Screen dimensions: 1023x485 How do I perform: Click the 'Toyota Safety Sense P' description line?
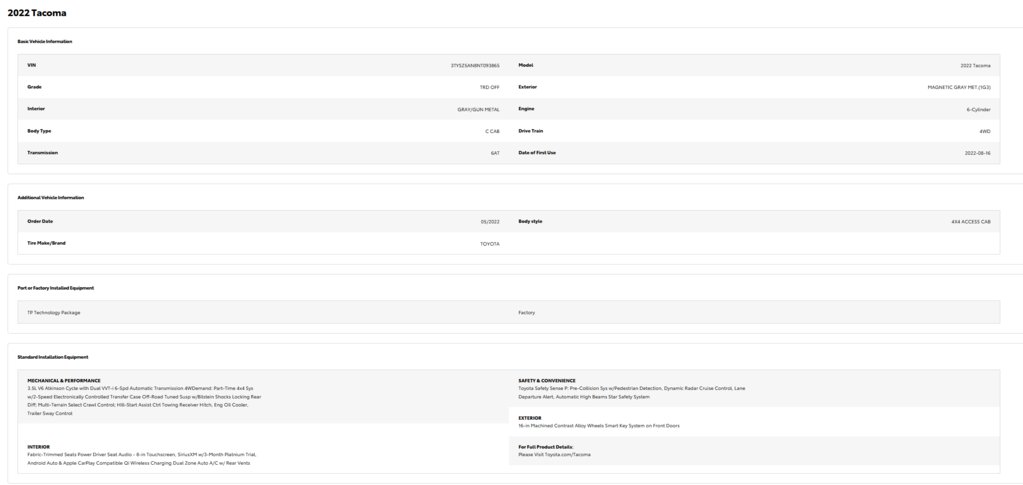click(x=632, y=388)
